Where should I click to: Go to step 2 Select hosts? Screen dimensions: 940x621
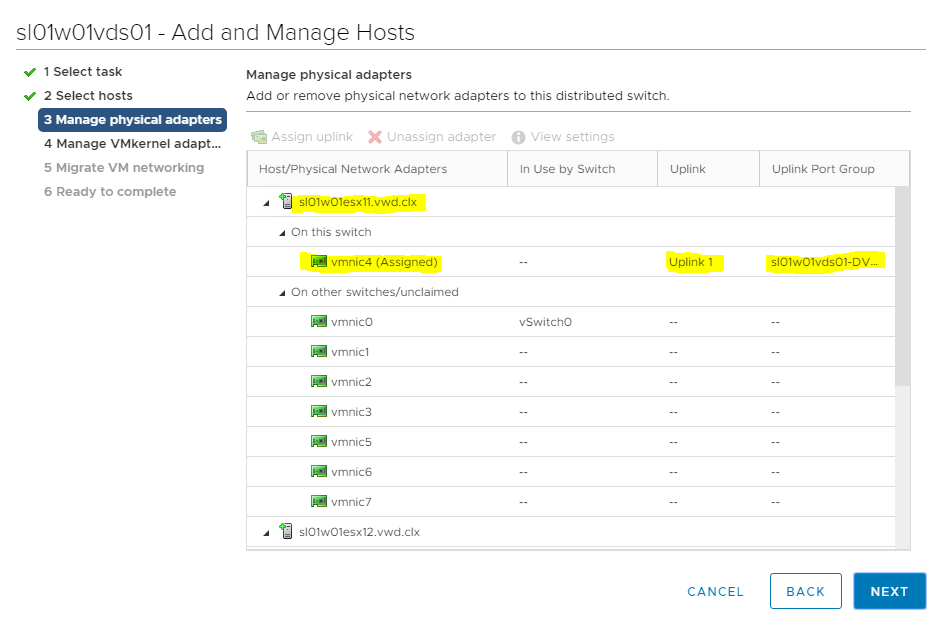point(88,96)
